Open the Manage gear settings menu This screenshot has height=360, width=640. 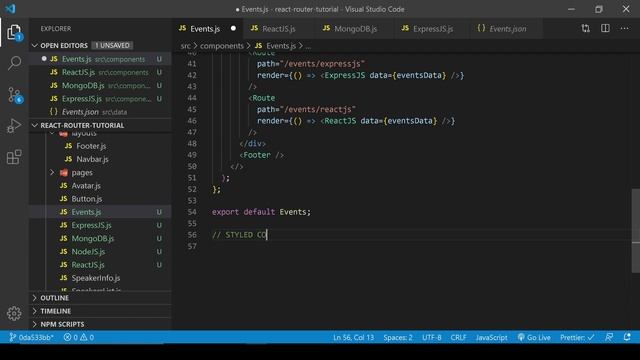click(14, 313)
